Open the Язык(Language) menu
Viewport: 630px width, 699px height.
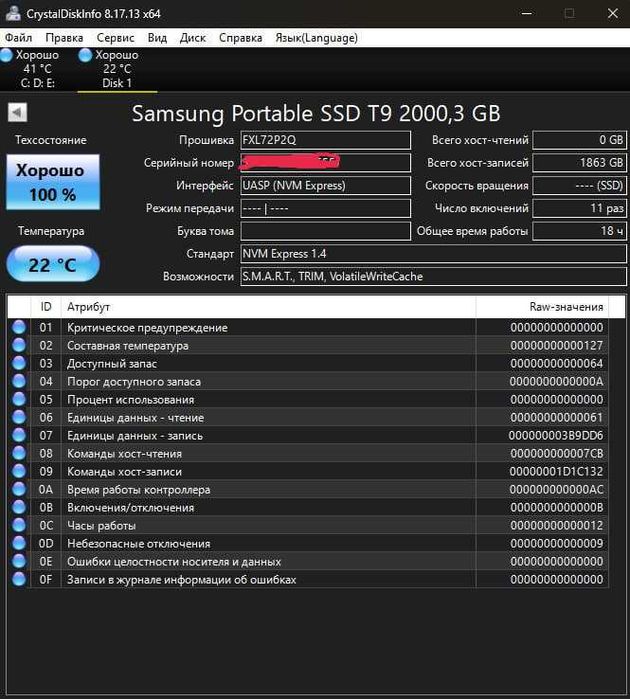(x=316, y=38)
